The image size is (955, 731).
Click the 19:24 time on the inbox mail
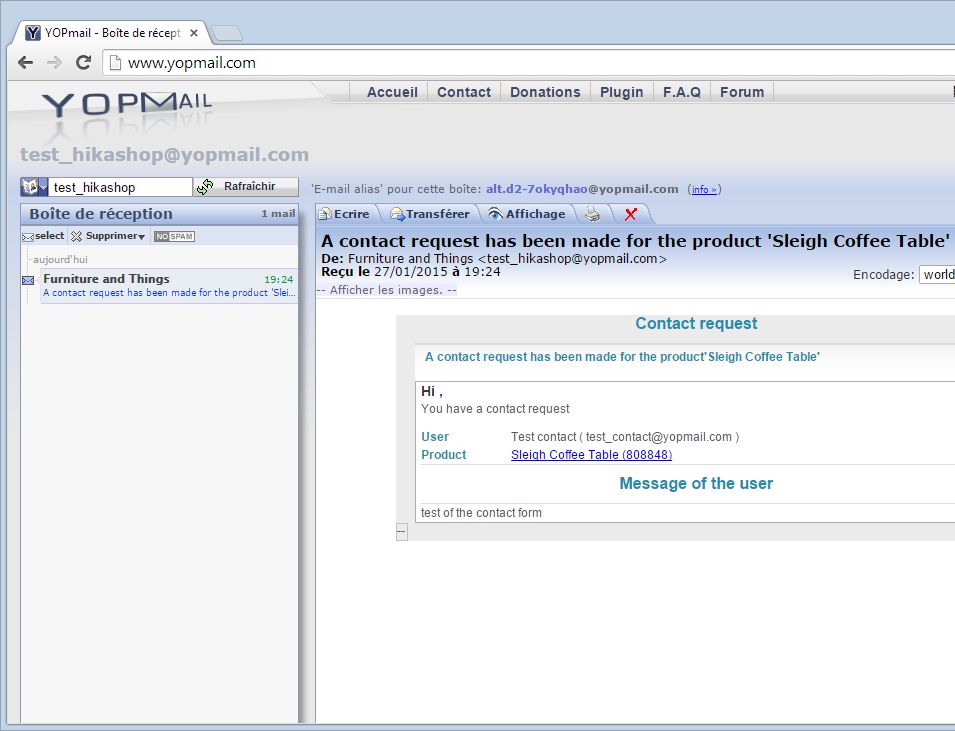pos(278,280)
